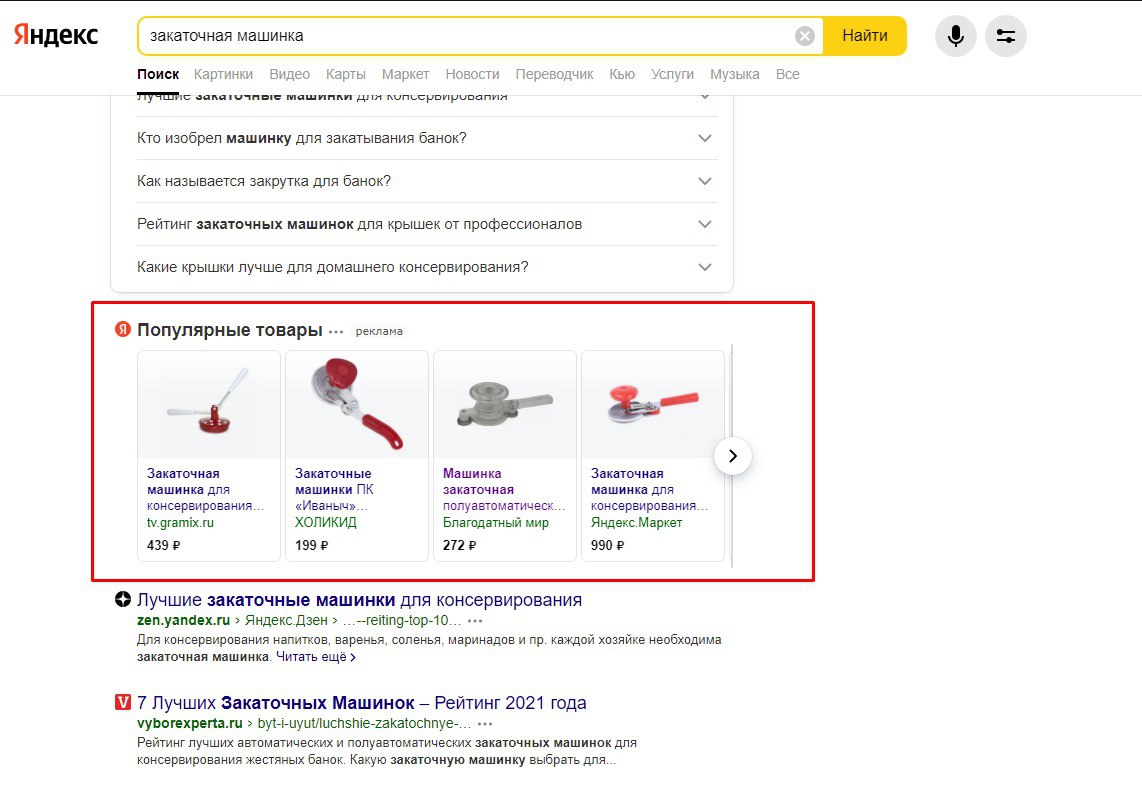Click 'Читать ещё' to expand snippet
This screenshot has height=797, width=1142.
pos(315,657)
